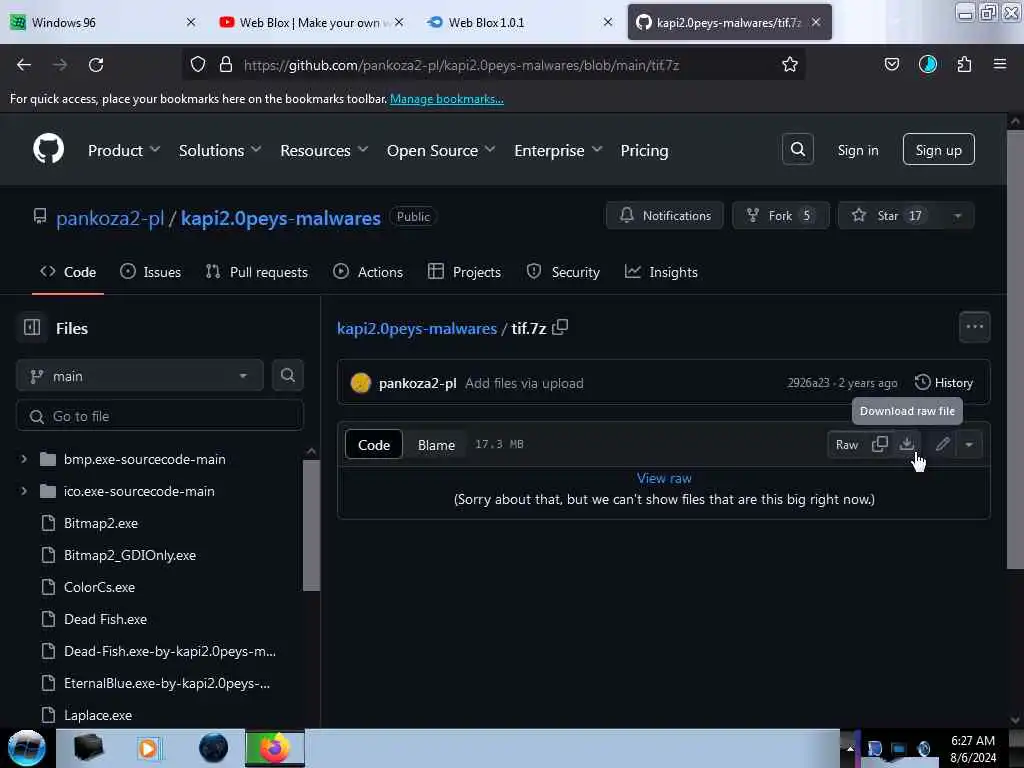The height and width of the screenshot is (768, 1024).
Task: Click the edit pencil icon
Action: [x=942, y=444]
